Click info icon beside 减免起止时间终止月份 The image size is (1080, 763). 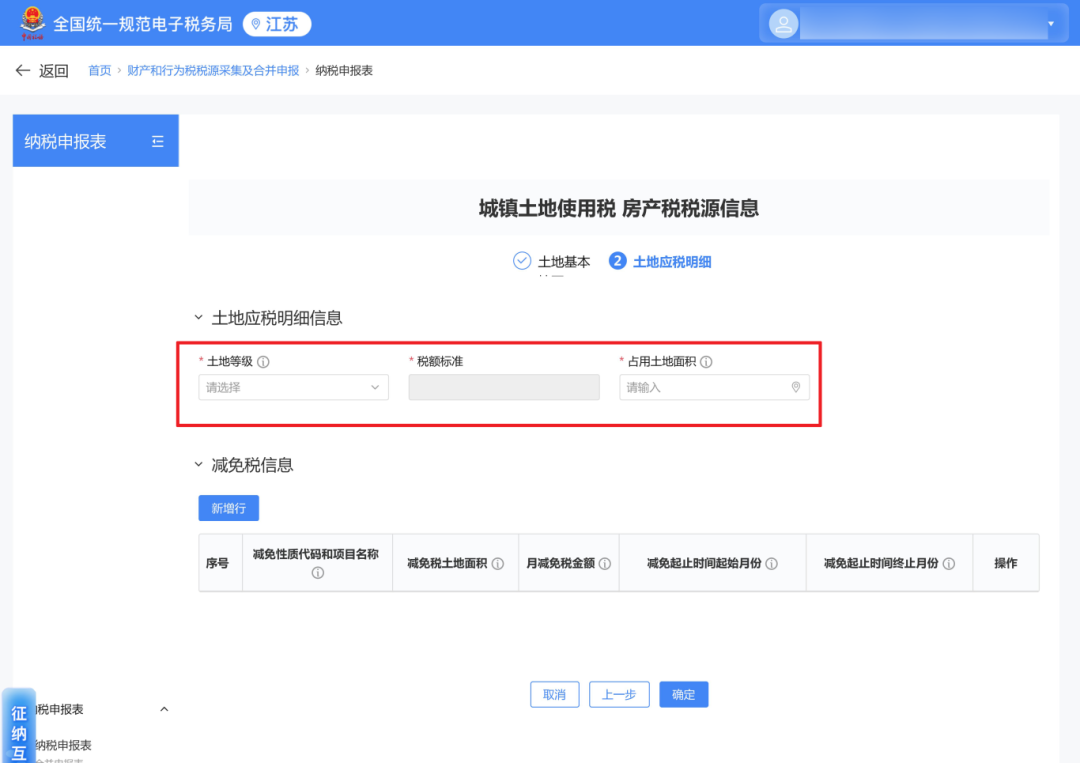pos(949,564)
